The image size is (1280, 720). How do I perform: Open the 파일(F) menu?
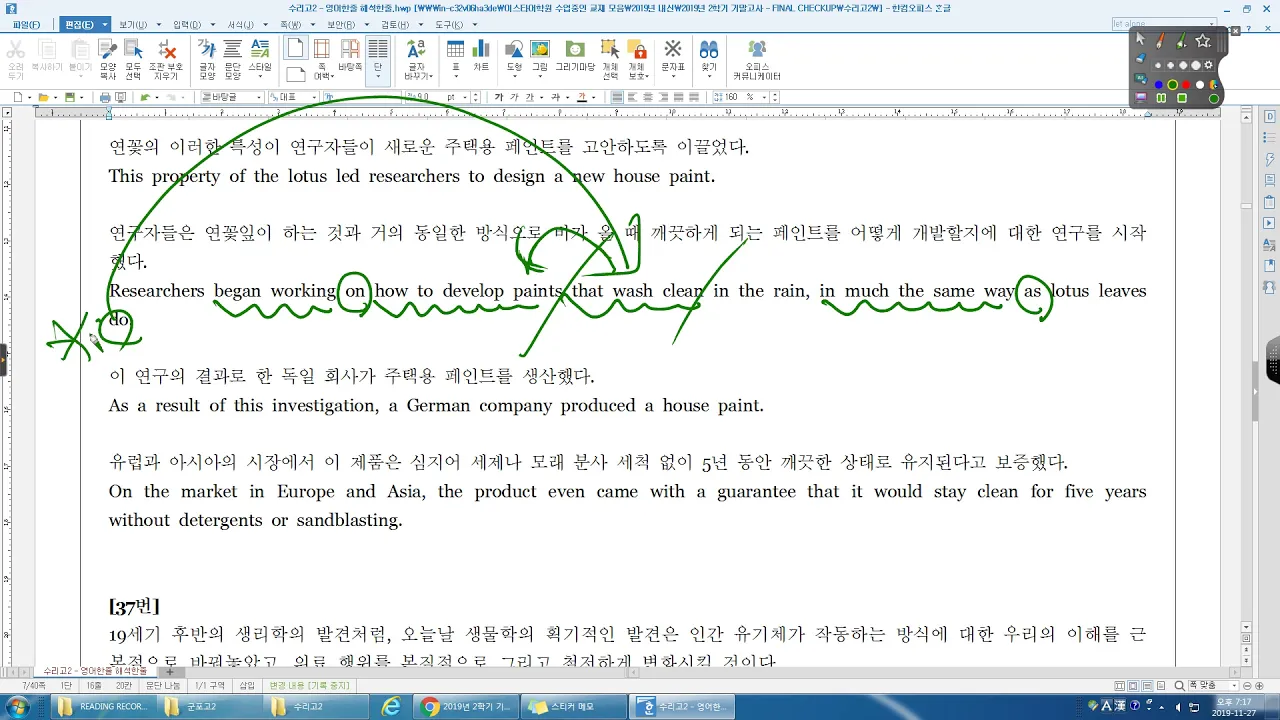click(x=27, y=24)
